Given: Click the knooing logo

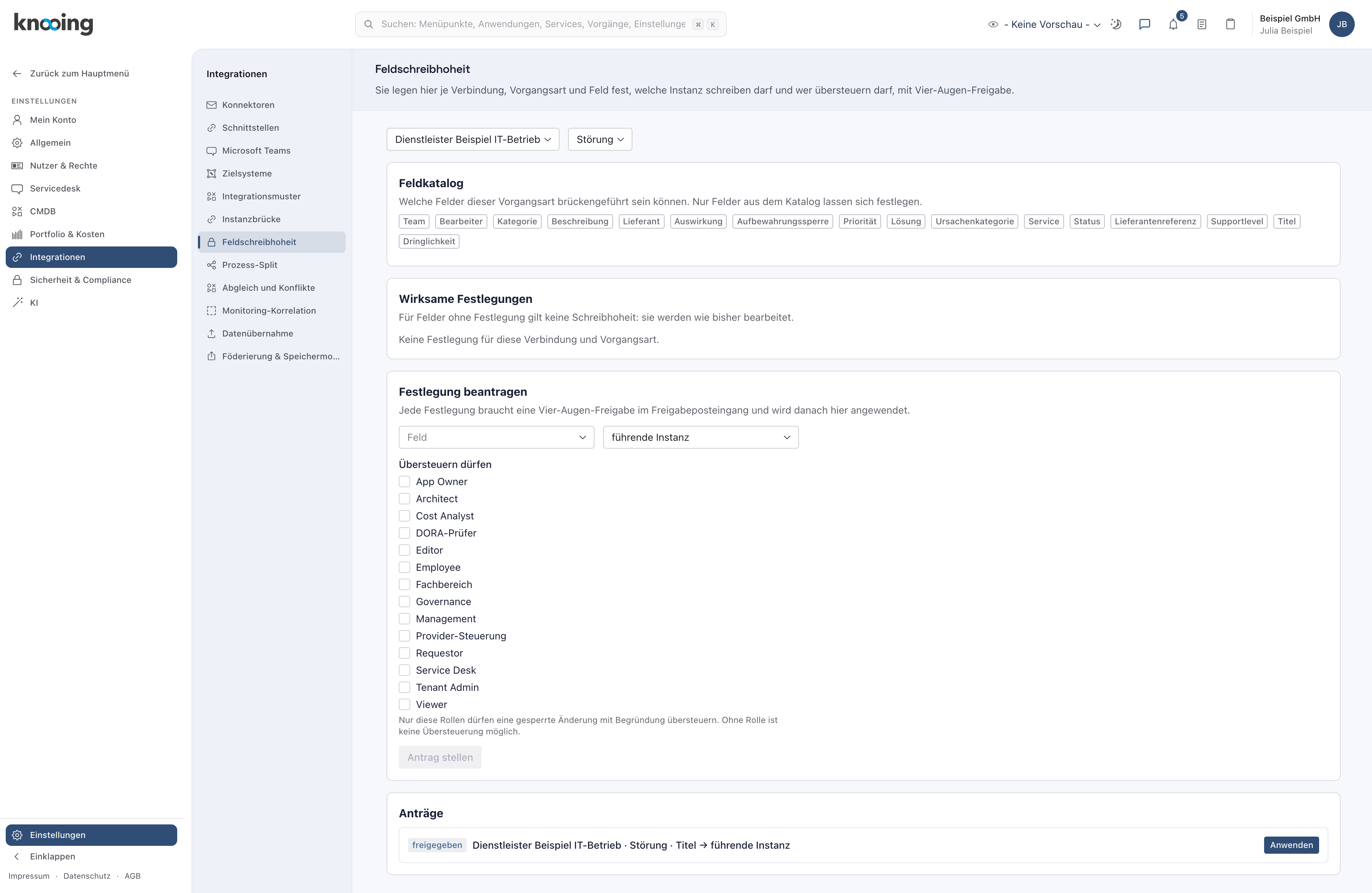Looking at the screenshot, I should [53, 24].
